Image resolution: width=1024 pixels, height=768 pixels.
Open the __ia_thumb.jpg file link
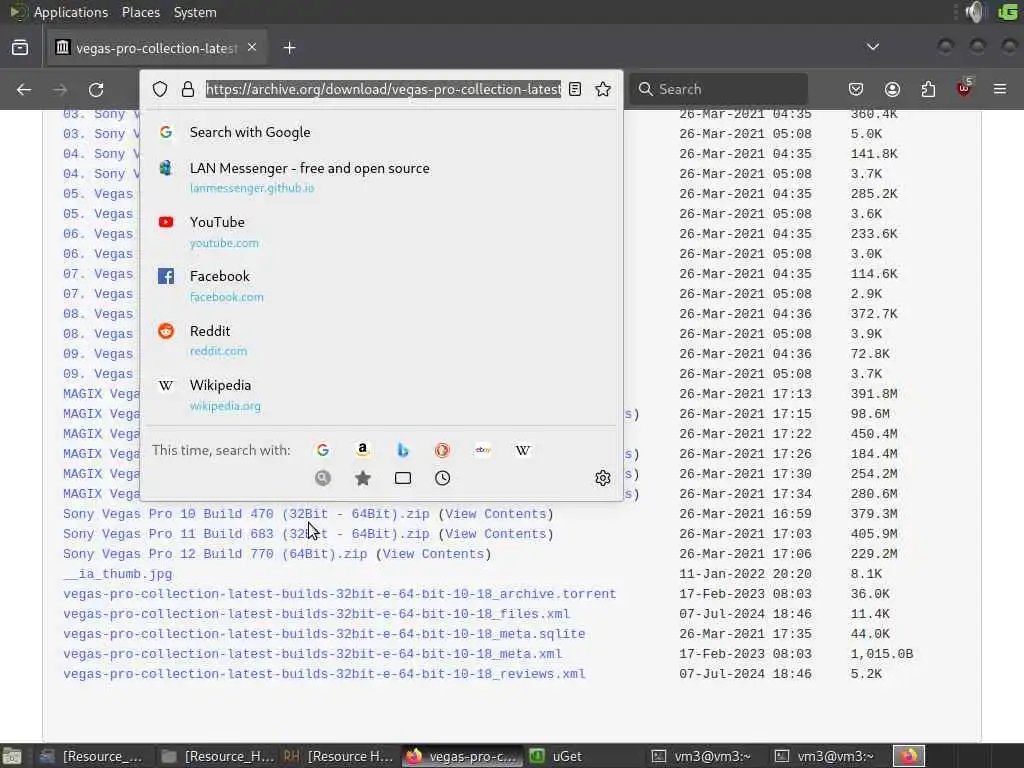click(x=118, y=574)
